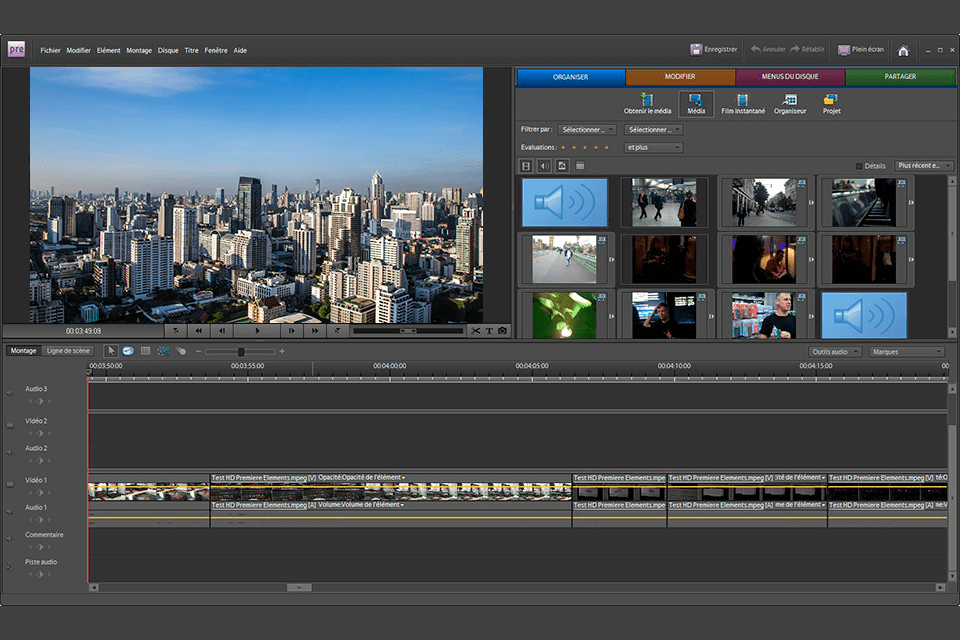The image size is (960, 640).
Task: Go to the home icon in title bar
Action: point(903,50)
